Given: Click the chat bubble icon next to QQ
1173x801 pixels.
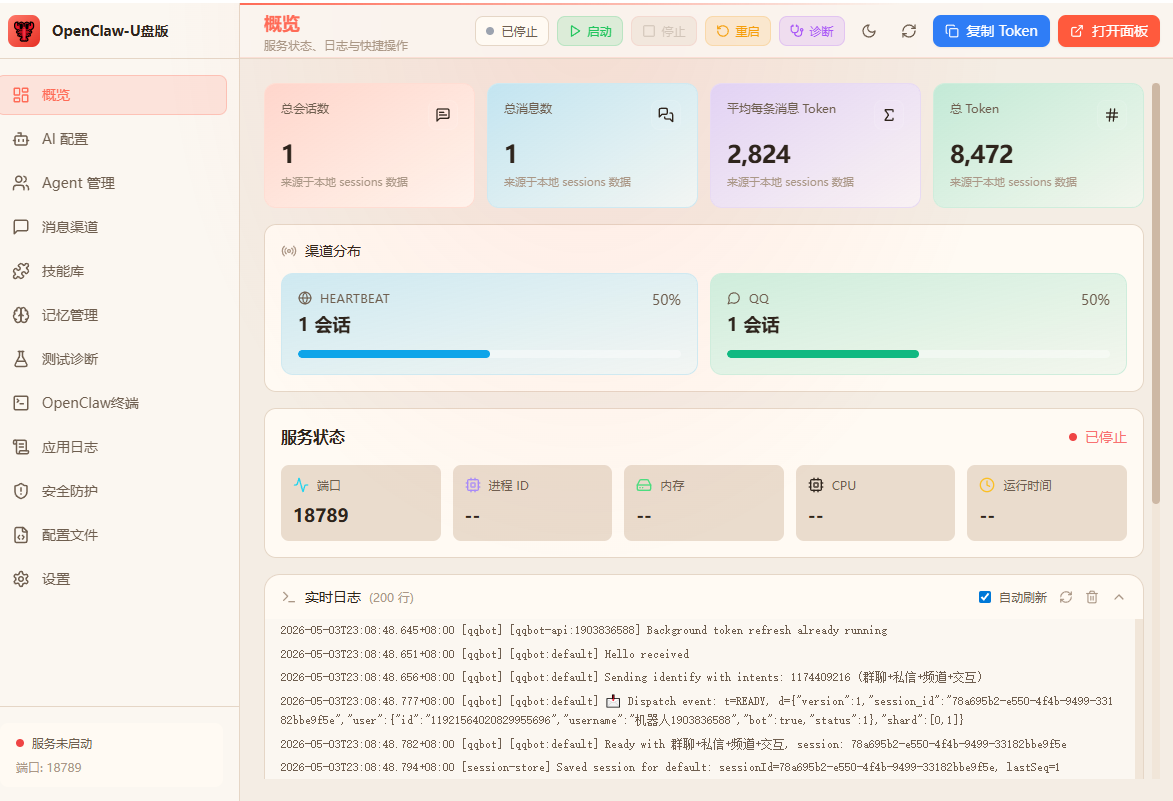Looking at the screenshot, I should tap(734, 298).
